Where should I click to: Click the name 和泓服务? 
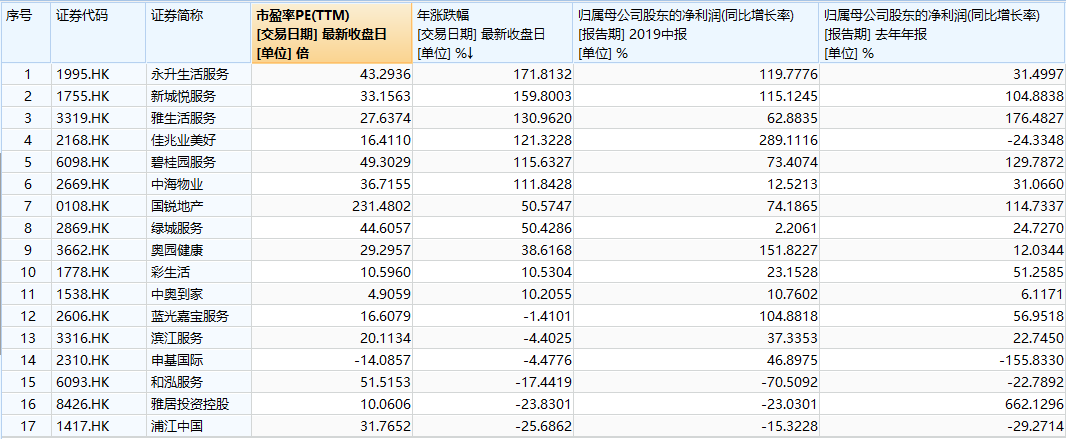coord(177,383)
